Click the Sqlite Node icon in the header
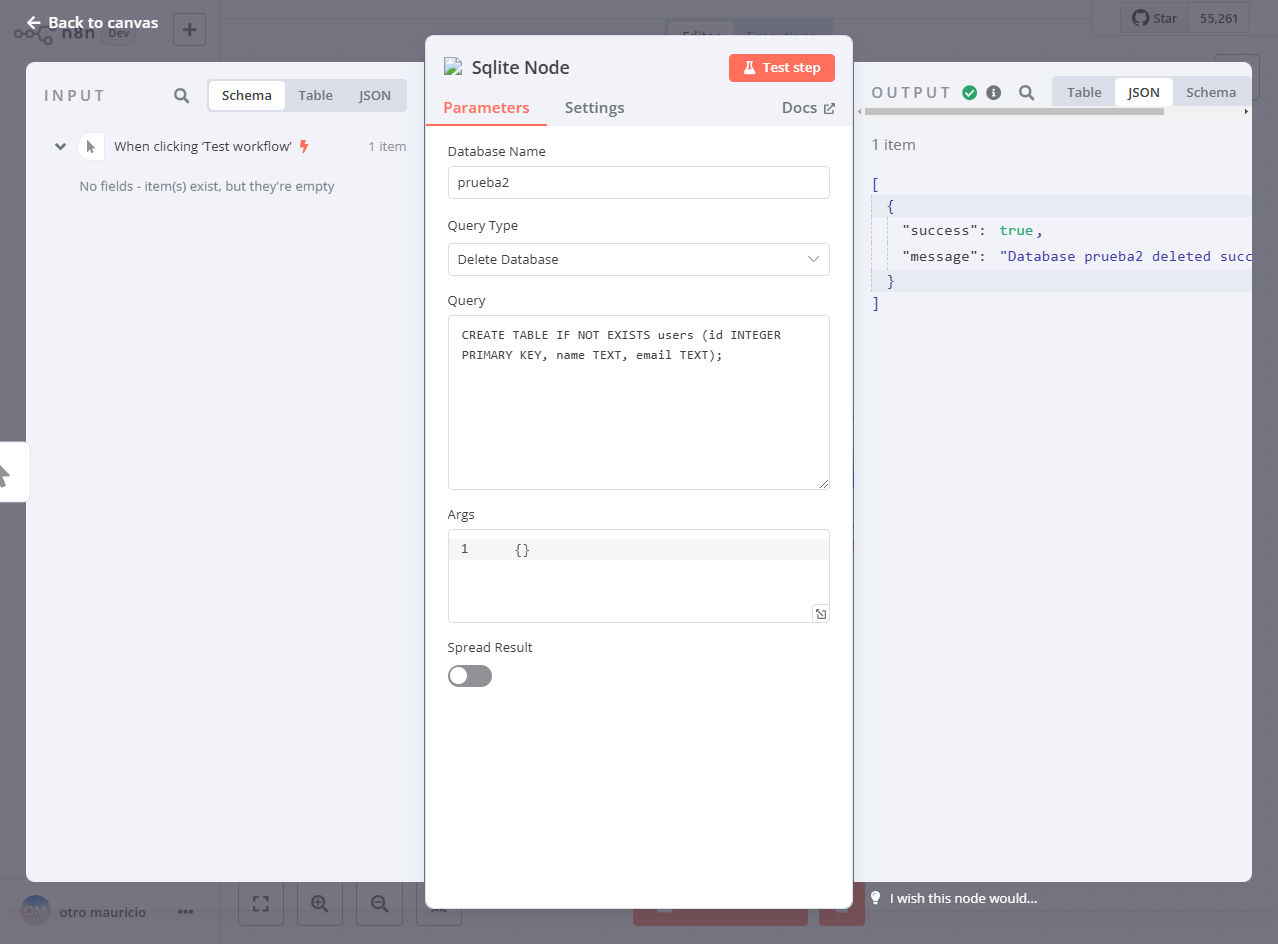The width and height of the screenshot is (1278, 944). [453, 67]
